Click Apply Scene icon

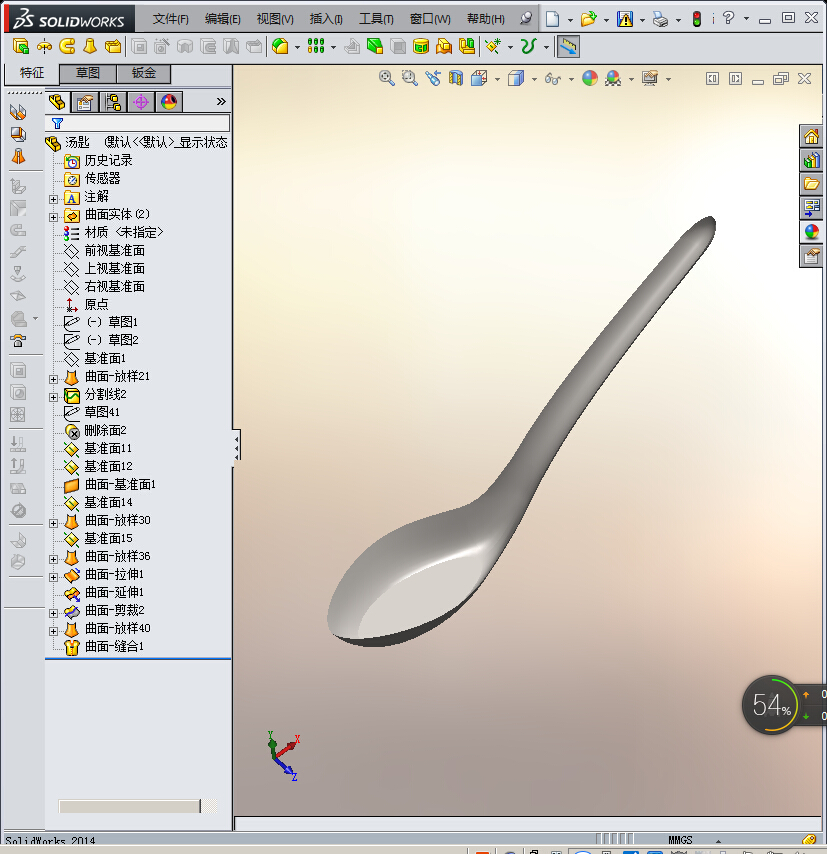pyautogui.click(x=613, y=78)
